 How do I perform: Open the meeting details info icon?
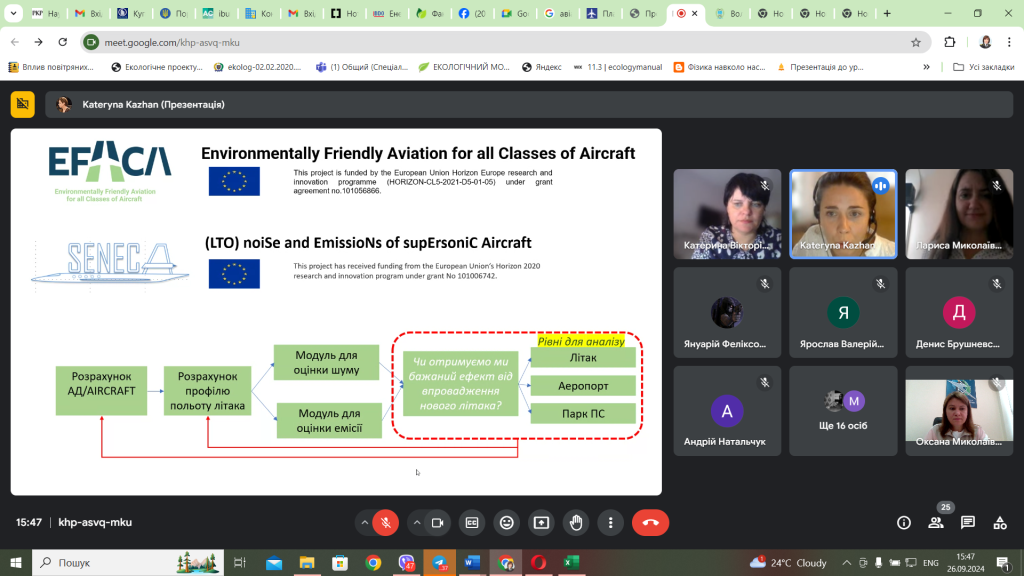click(904, 522)
